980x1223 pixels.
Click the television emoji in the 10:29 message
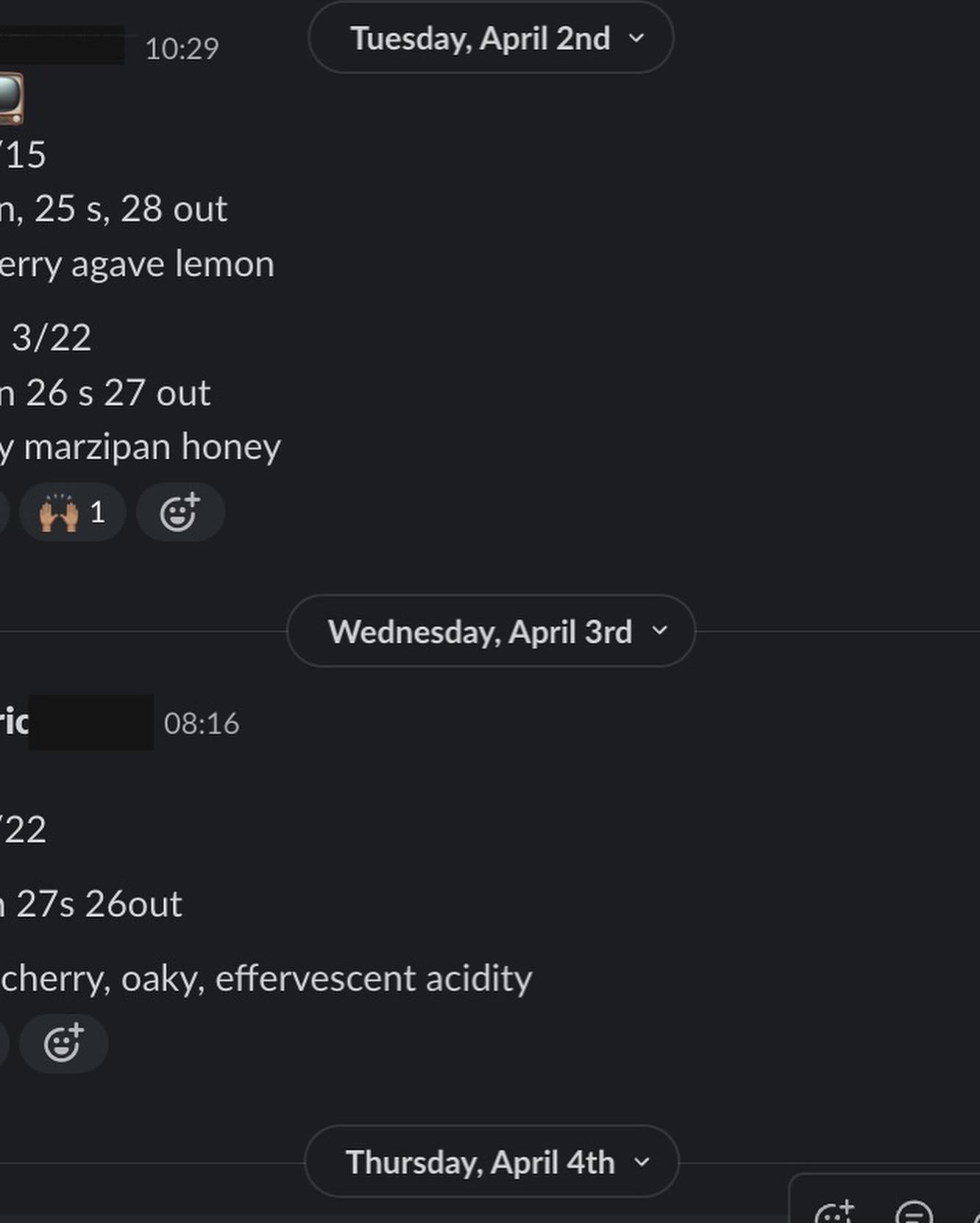click(x=10, y=99)
